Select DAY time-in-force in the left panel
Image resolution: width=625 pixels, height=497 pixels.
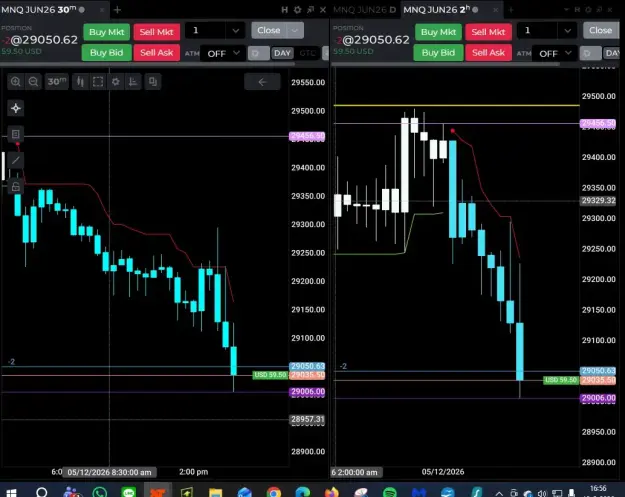pos(283,53)
